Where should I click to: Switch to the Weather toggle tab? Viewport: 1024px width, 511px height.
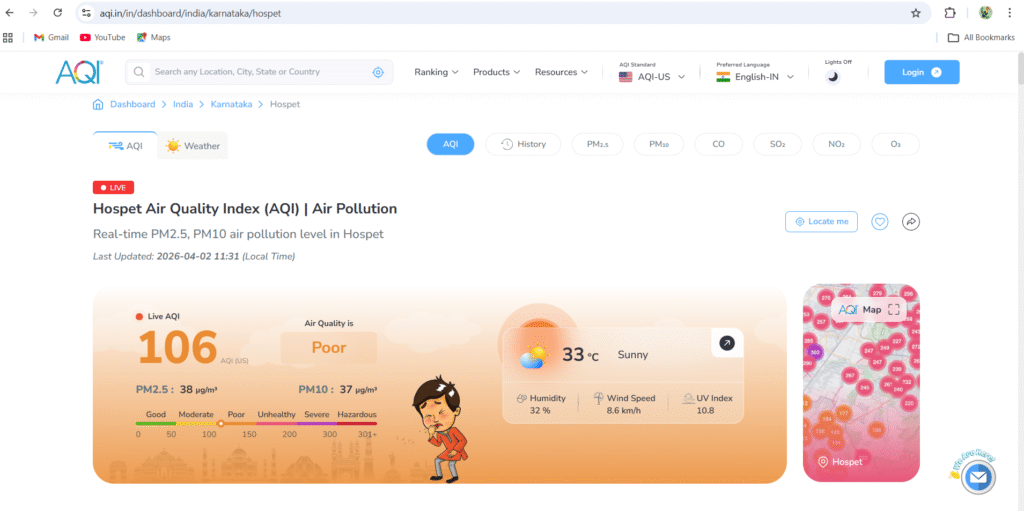point(193,146)
